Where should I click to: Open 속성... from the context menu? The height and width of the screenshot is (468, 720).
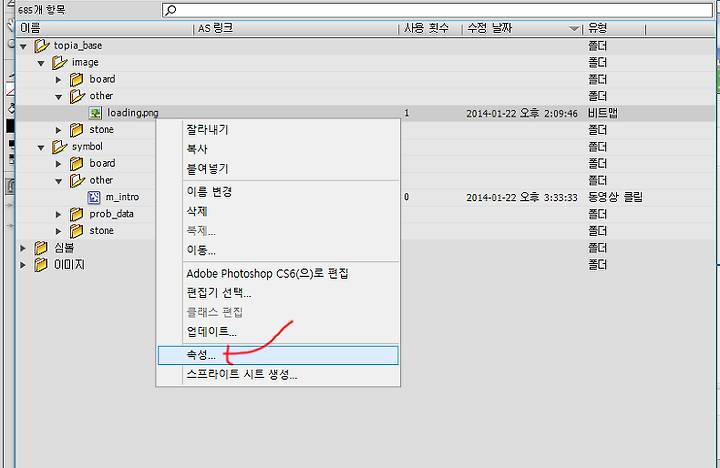point(278,355)
